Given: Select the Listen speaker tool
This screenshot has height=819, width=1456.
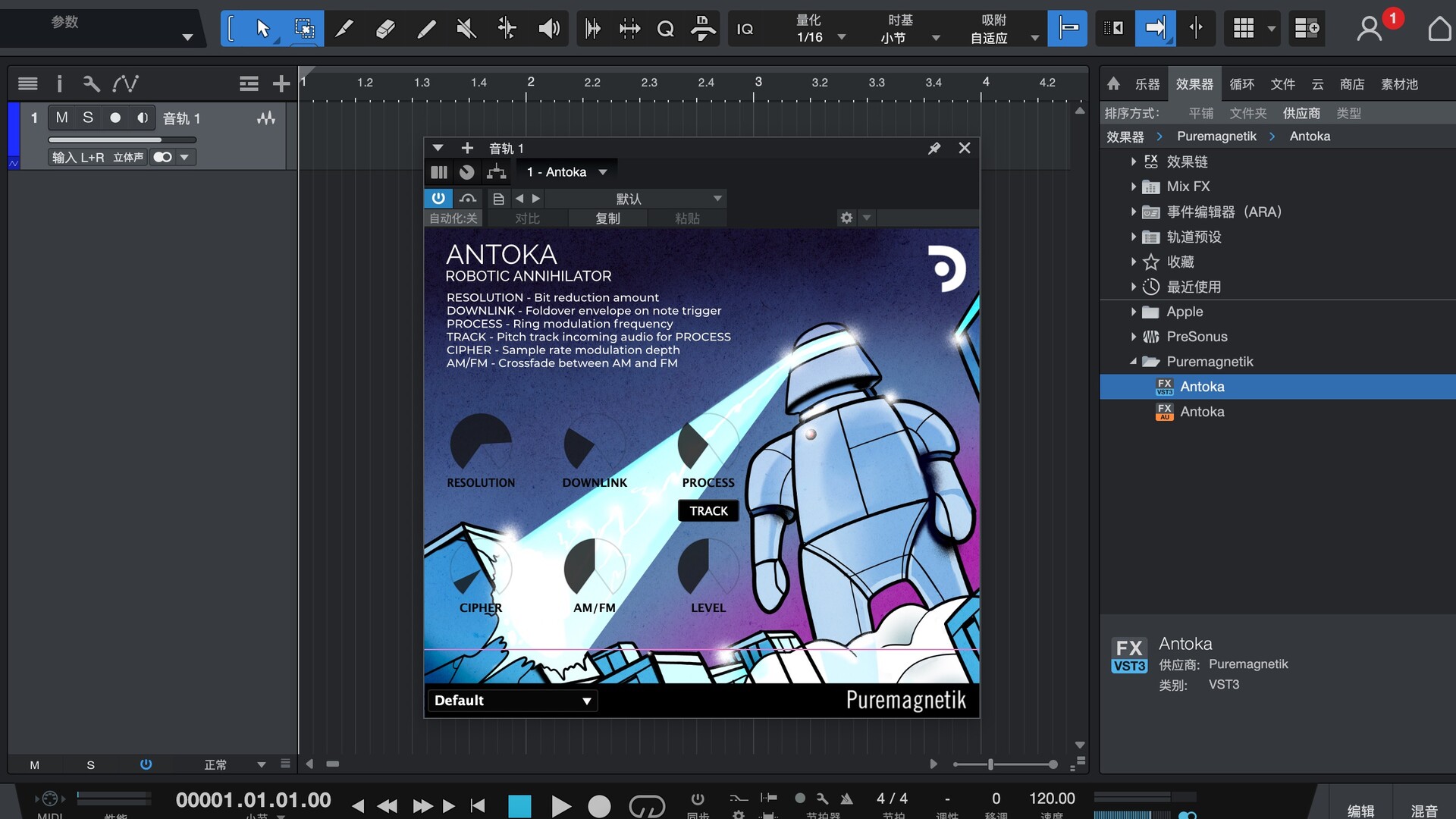Looking at the screenshot, I should pos(548,29).
